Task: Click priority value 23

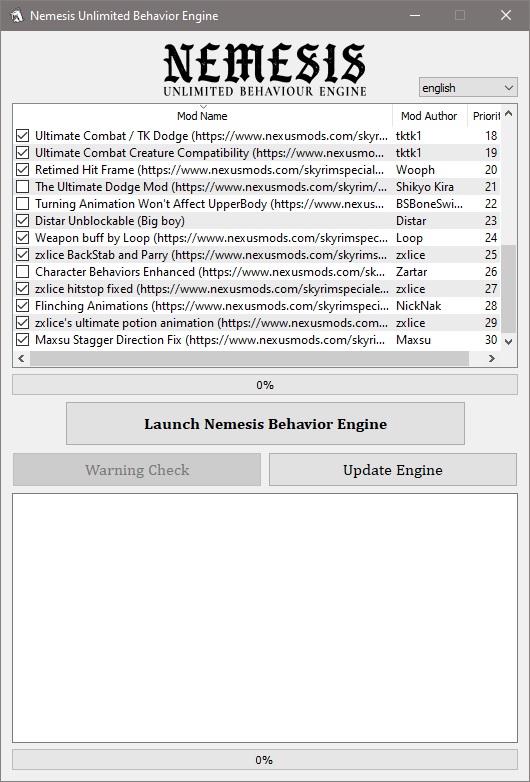Action: tap(491, 220)
